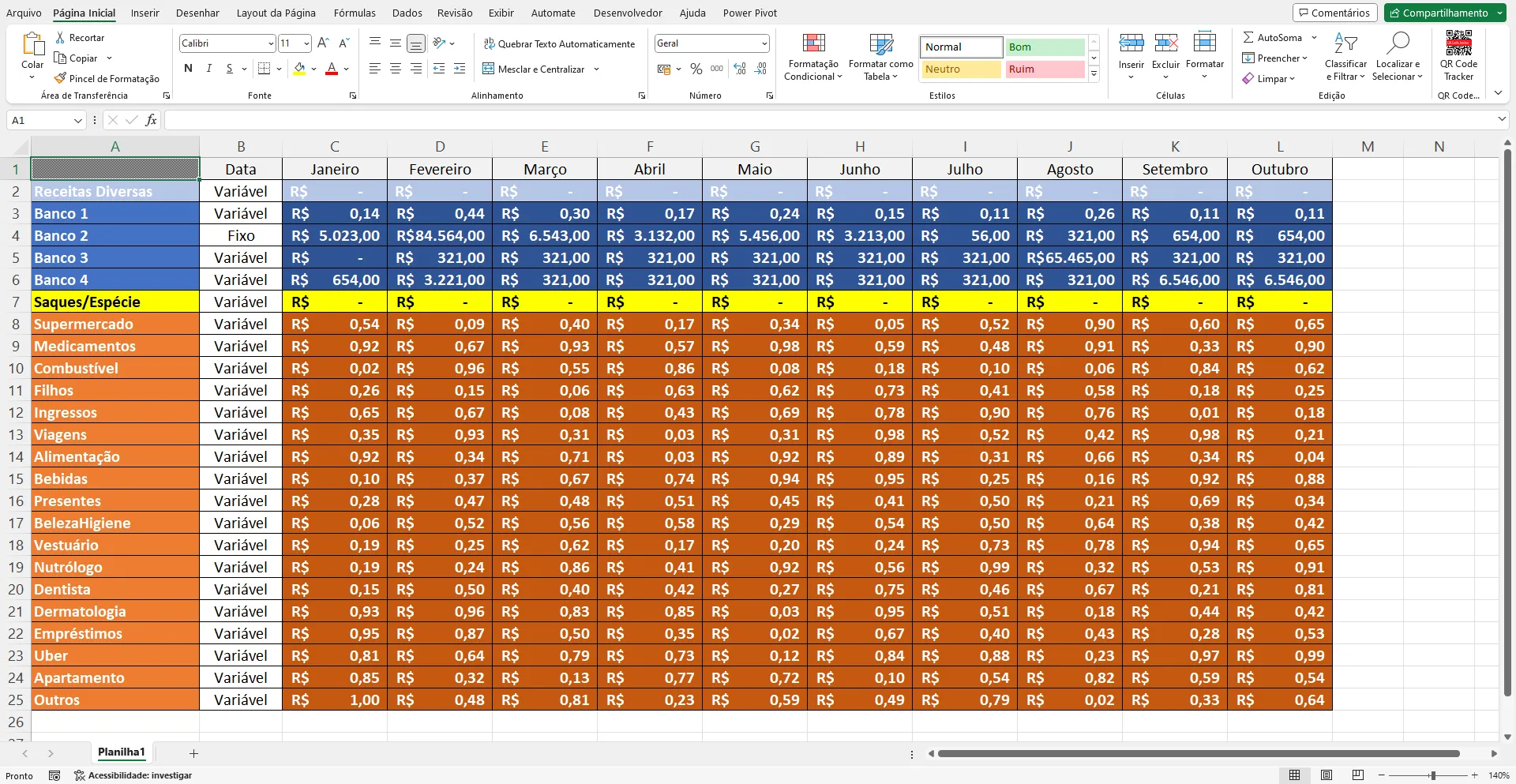The width and height of the screenshot is (1516, 784).
Task: Expand the formula bar
Action: pyautogui.click(x=1501, y=119)
